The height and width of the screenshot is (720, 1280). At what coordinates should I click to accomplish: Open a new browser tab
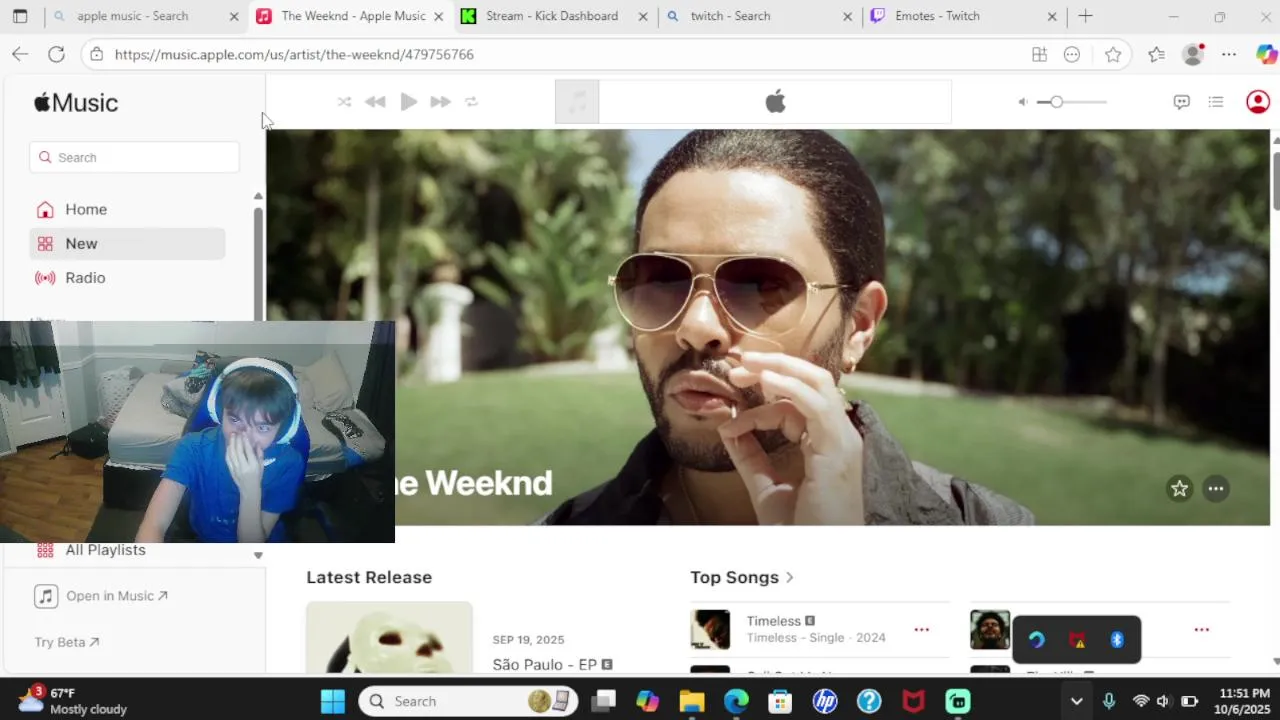coord(1085,16)
